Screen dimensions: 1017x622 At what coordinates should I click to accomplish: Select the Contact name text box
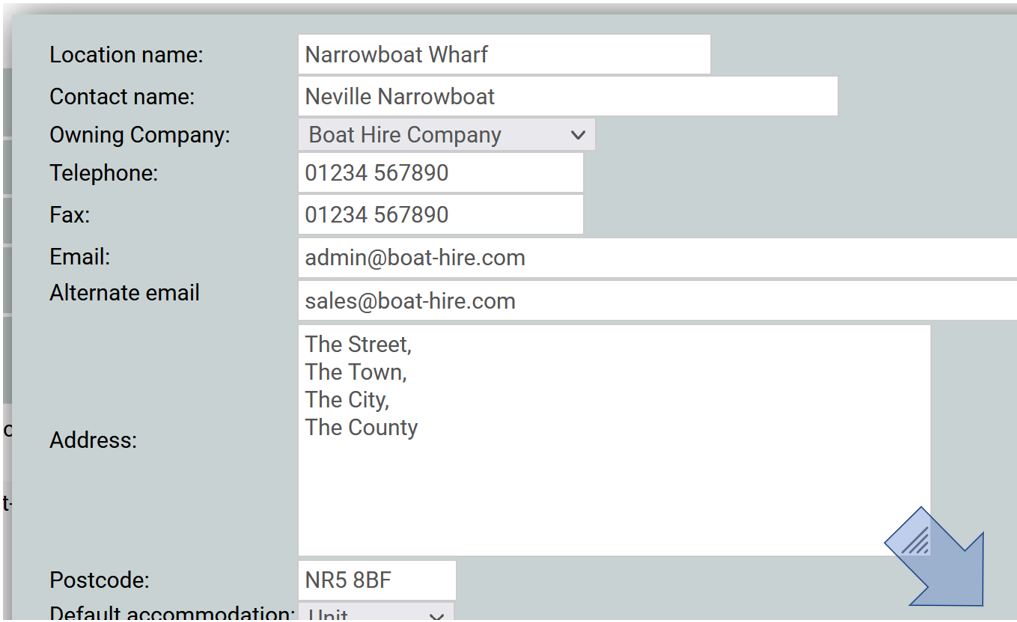point(567,97)
